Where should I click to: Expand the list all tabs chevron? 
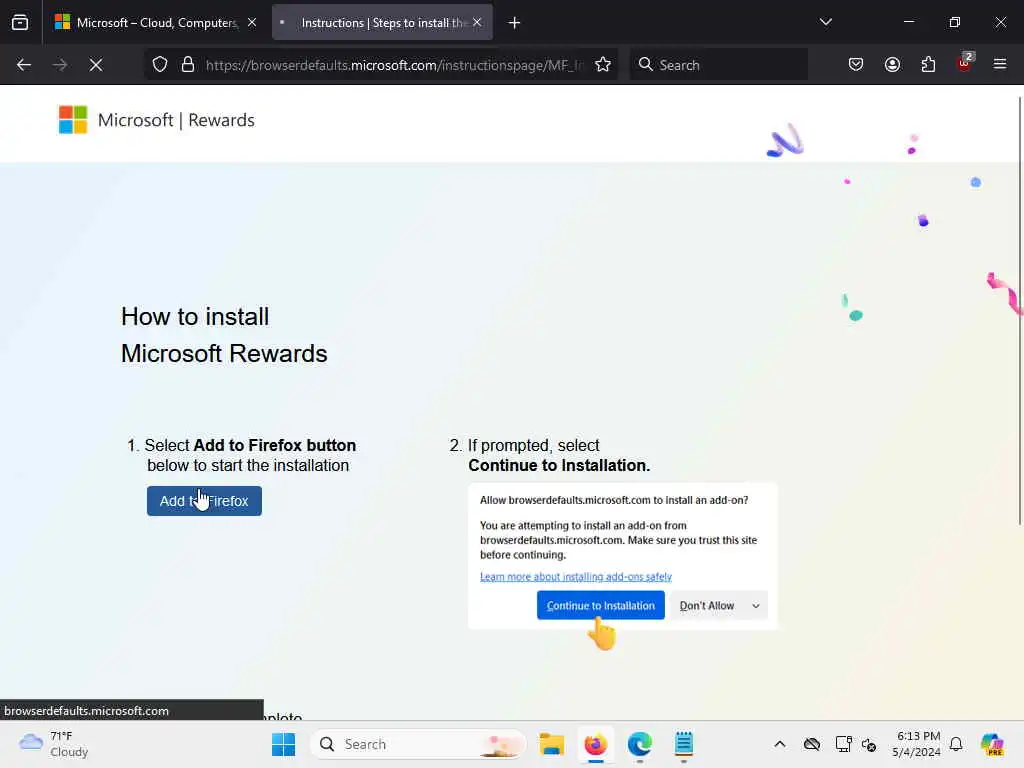tap(825, 22)
